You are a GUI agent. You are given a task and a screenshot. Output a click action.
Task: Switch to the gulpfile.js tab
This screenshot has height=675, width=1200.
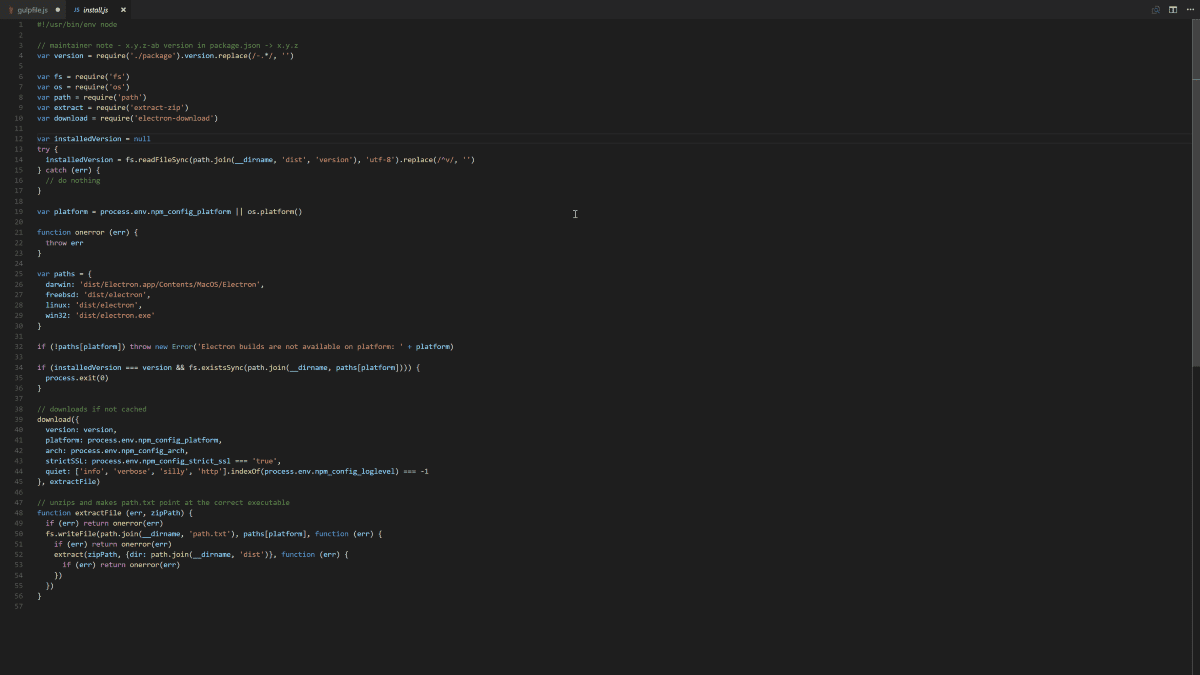point(33,9)
